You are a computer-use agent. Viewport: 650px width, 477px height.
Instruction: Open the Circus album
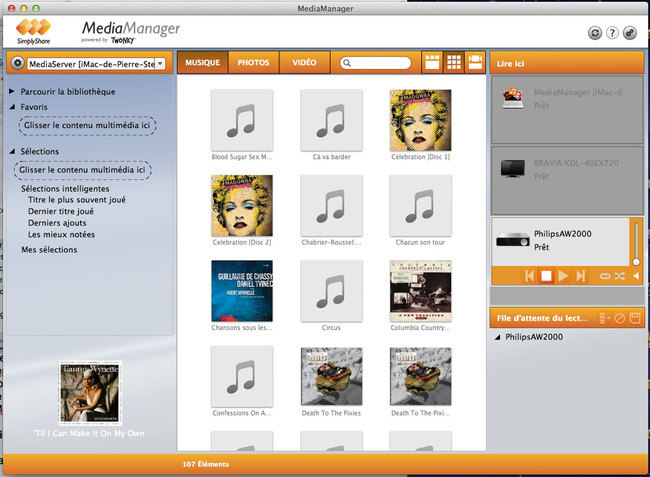332,291
